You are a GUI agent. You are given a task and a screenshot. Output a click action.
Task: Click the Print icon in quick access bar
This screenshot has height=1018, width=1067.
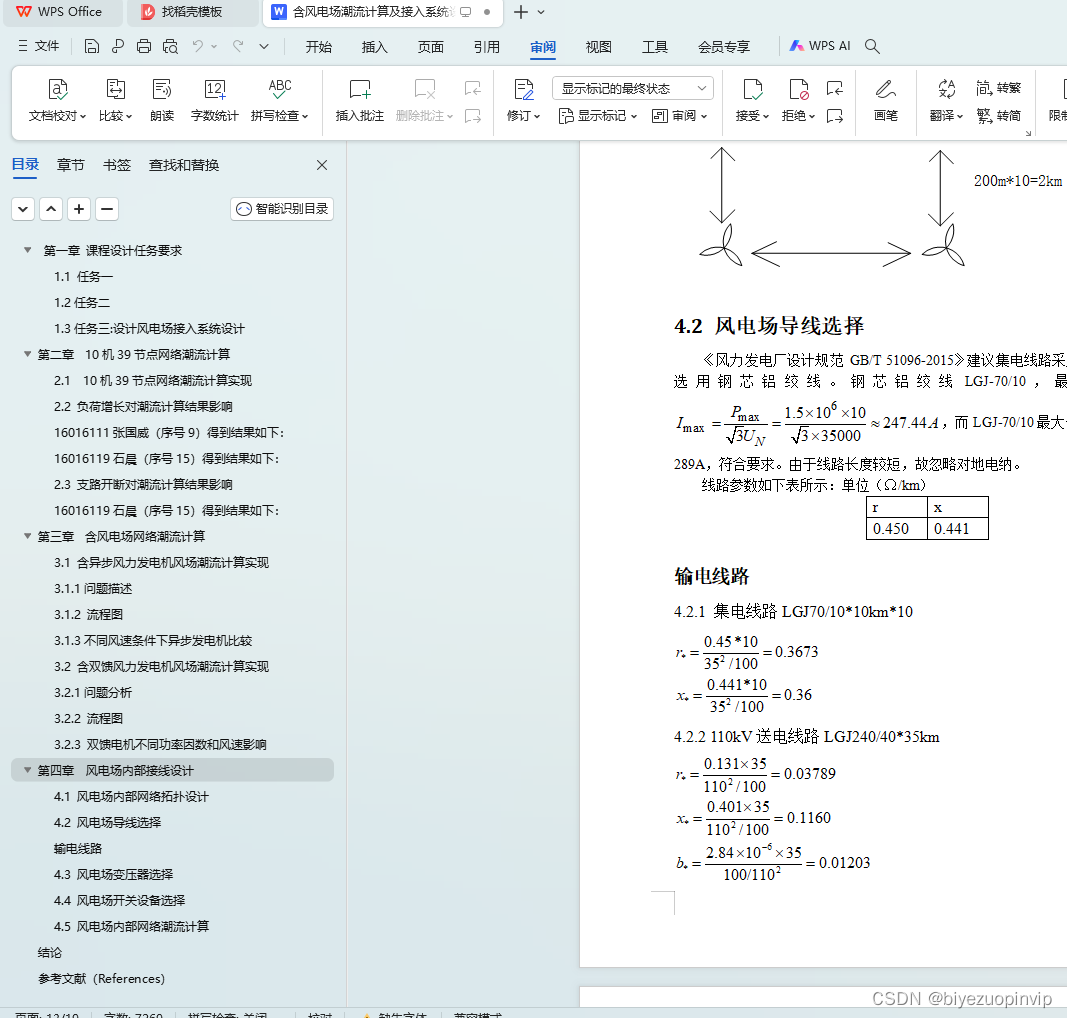click(144, 46)
